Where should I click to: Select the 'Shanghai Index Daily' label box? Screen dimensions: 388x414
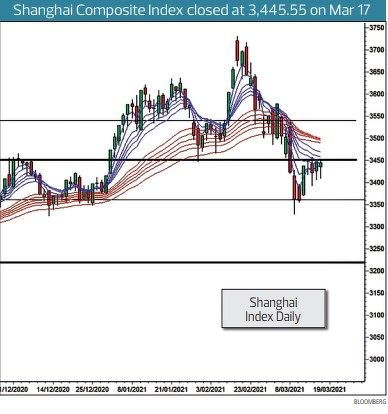pos(273,309)
